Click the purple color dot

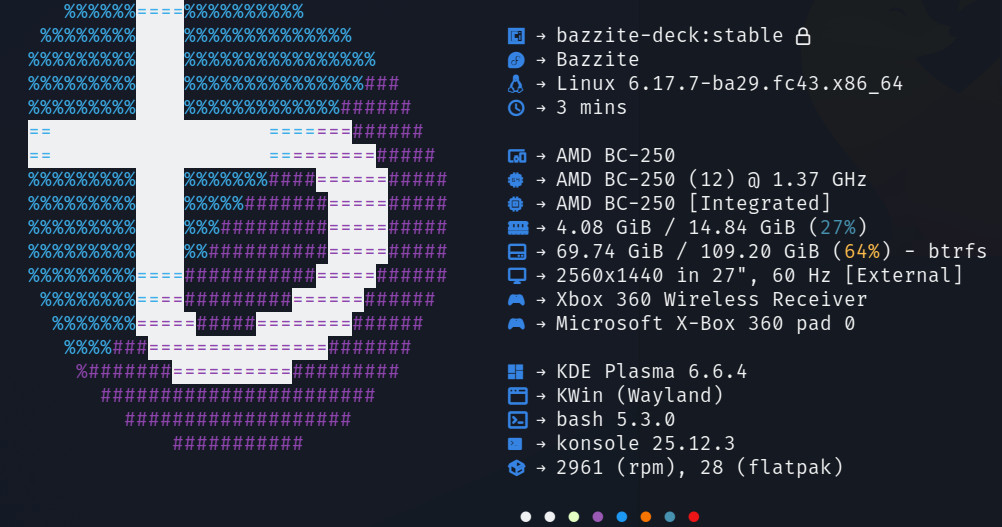598,517
